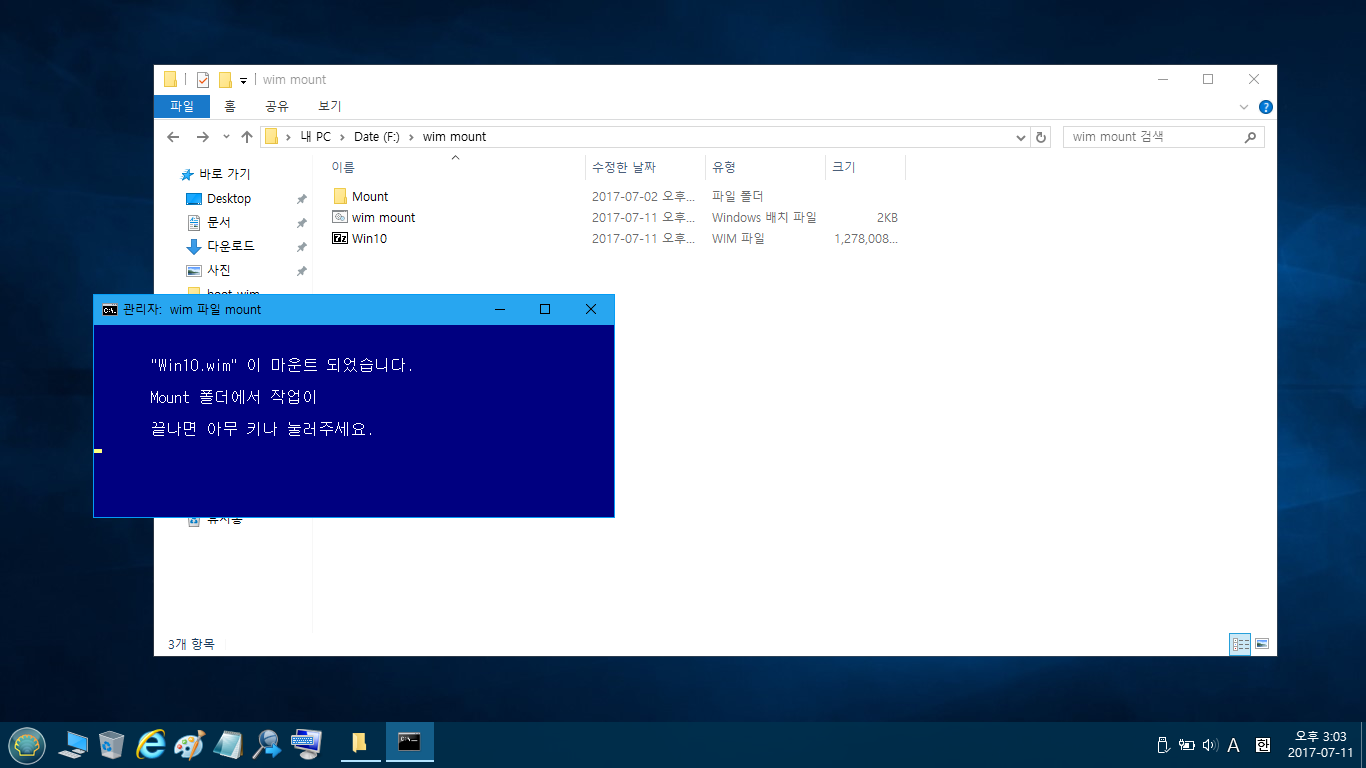Image resolution: width=1366 pixels, height=768 pixels.
Task: Open the address bar history dropdown
Action: point(1020,137)
